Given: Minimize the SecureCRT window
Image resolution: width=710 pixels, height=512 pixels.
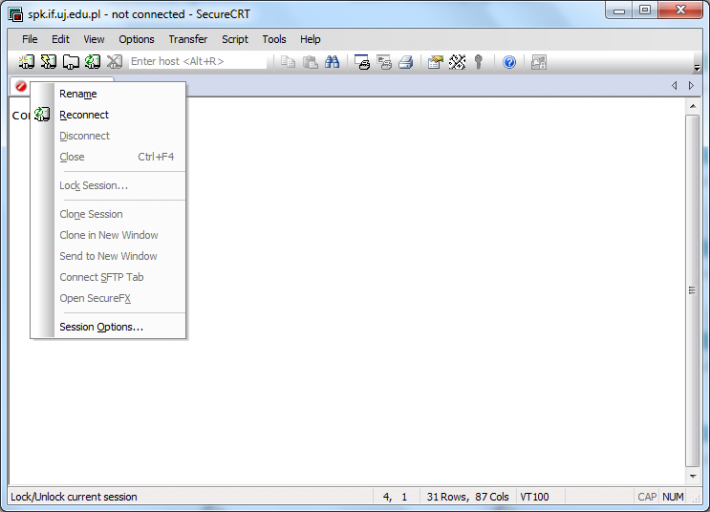Looking at the screenshot, I should coord(619,10).
